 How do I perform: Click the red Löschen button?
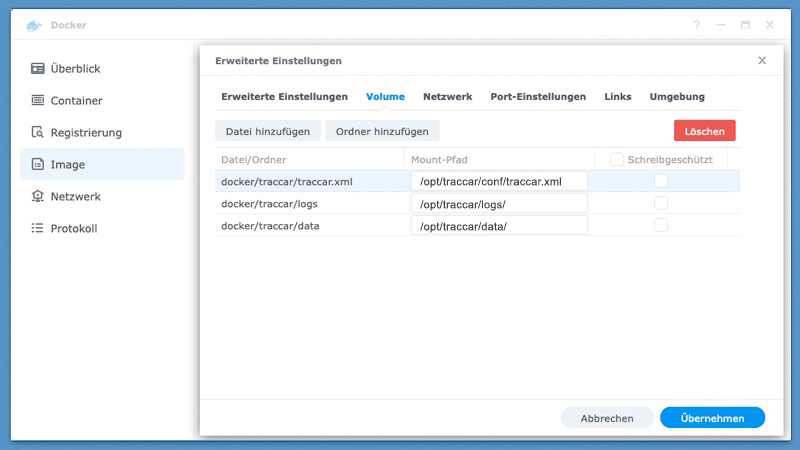click(705, 131)
